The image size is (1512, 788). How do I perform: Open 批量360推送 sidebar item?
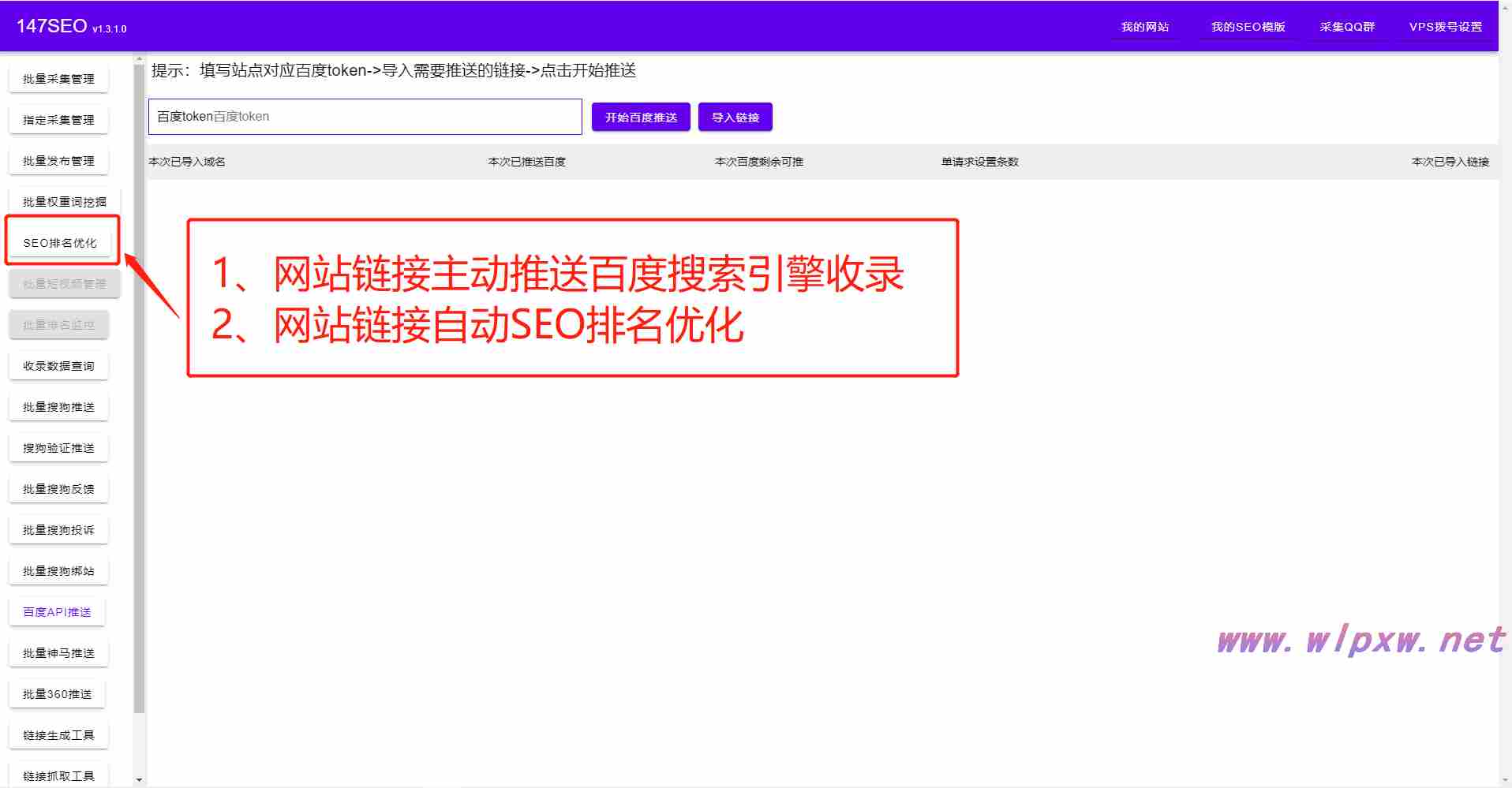click(58, 694)
